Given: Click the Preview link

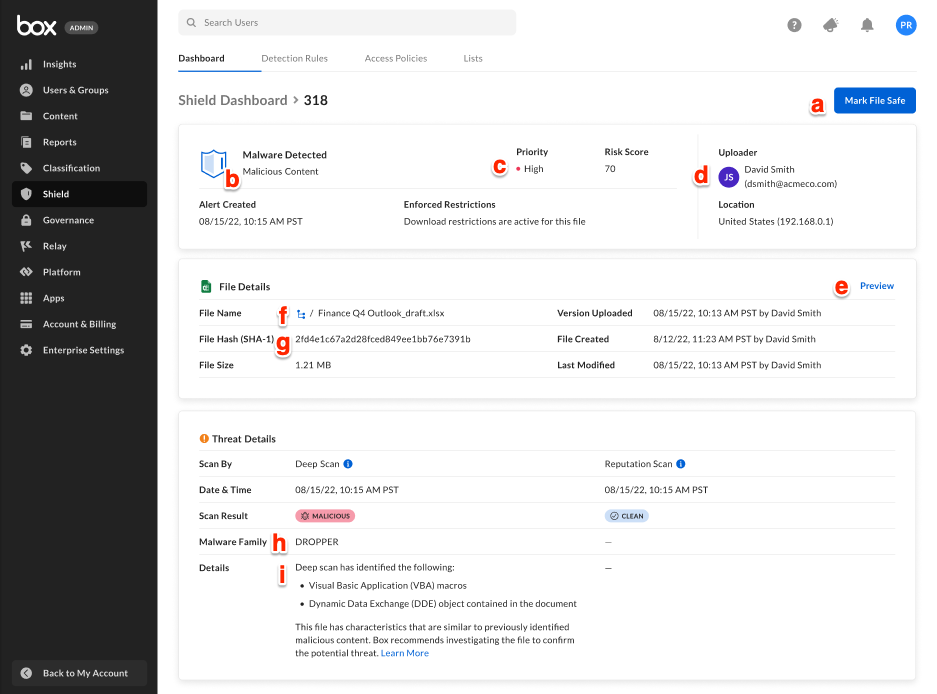Looking at the screenshot, I should point(877,286).
